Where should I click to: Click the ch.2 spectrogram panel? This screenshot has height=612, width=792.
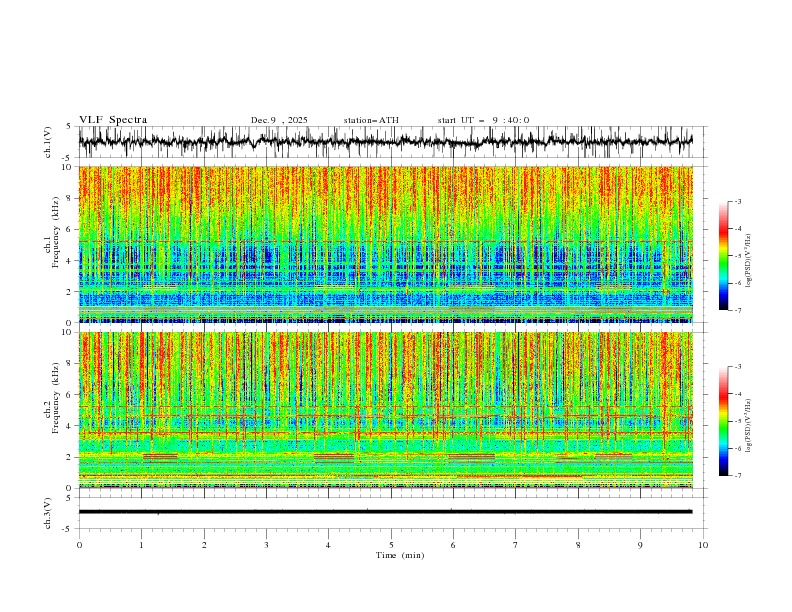point(386,410)
